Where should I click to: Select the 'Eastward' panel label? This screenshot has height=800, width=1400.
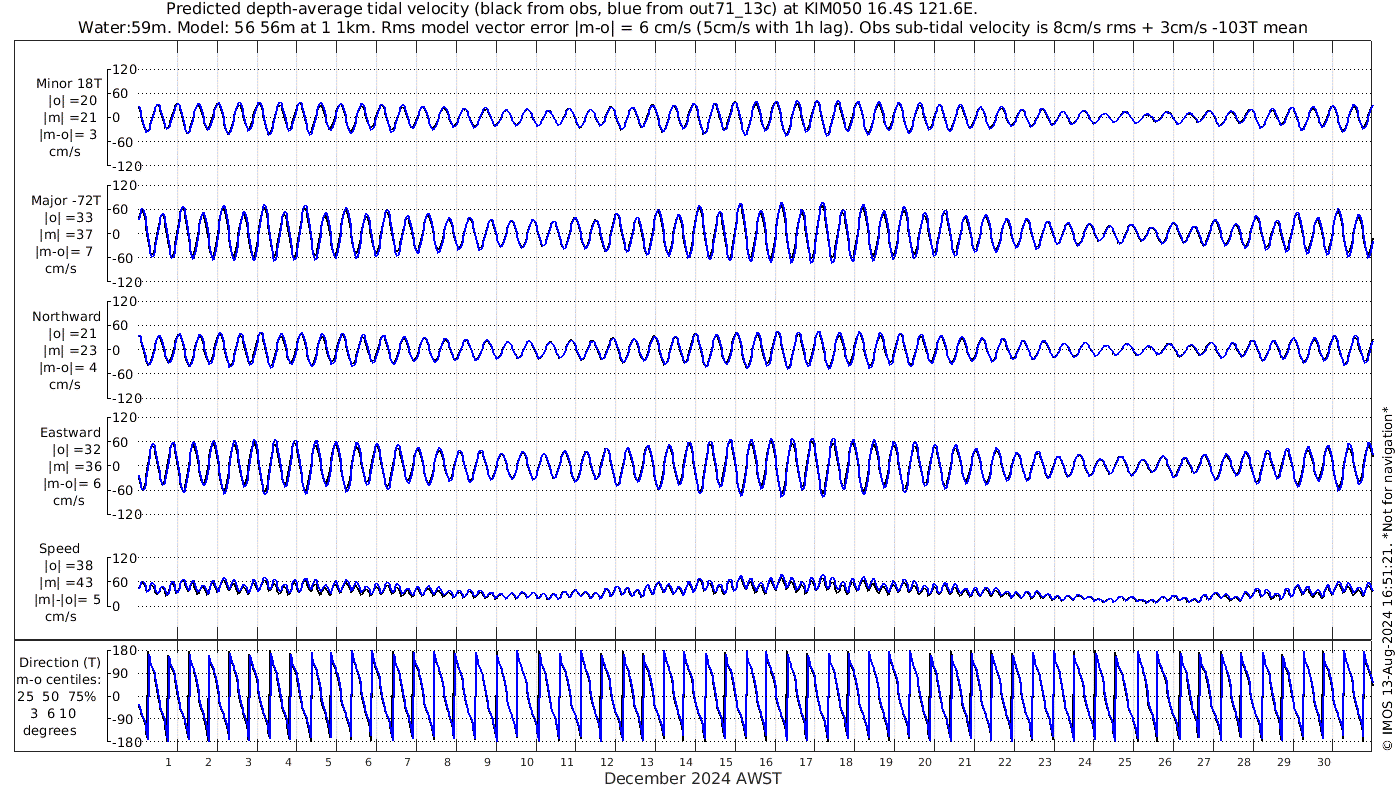point(70,433)
